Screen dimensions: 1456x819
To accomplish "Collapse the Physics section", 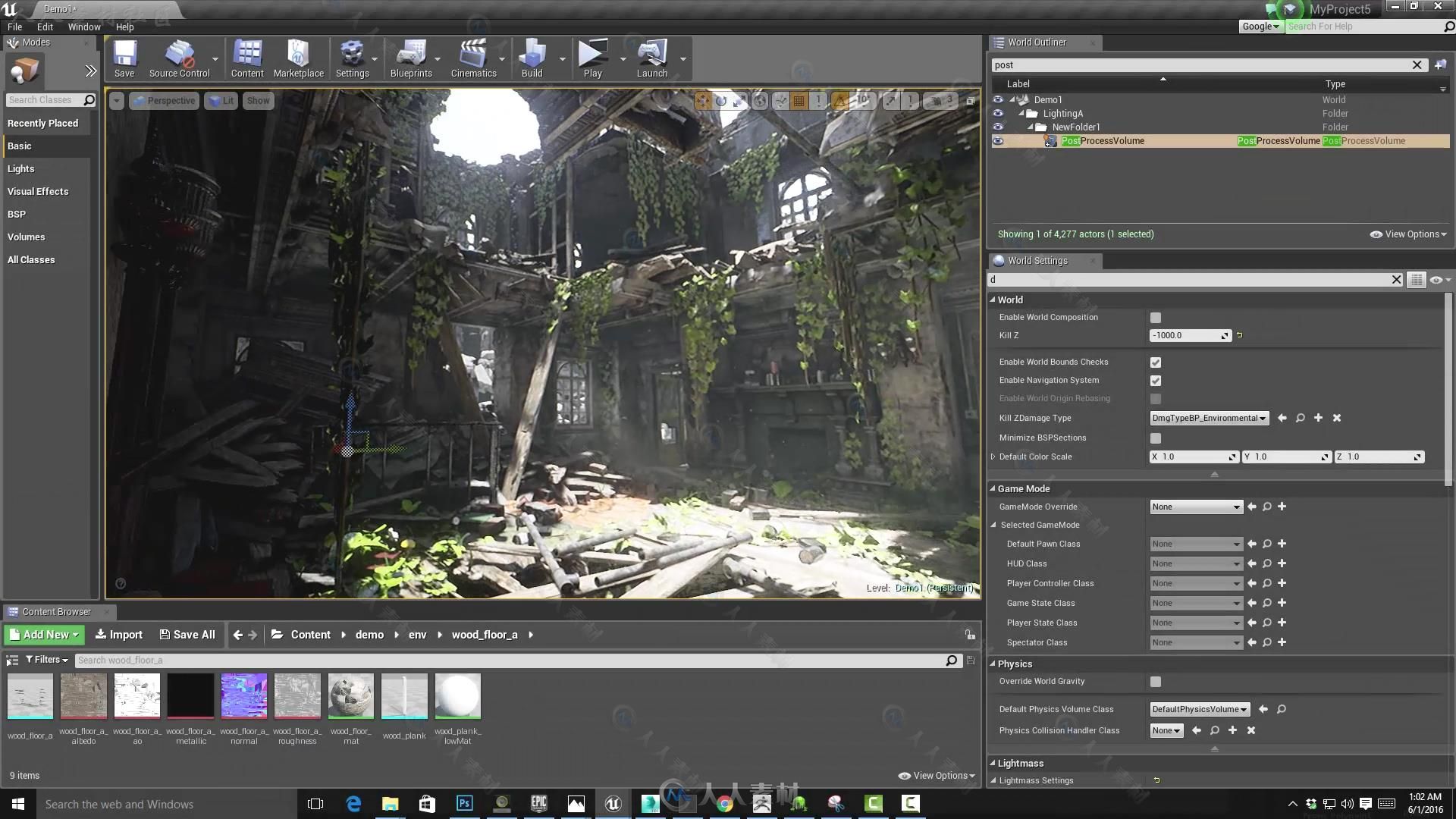I will point(993,664).
